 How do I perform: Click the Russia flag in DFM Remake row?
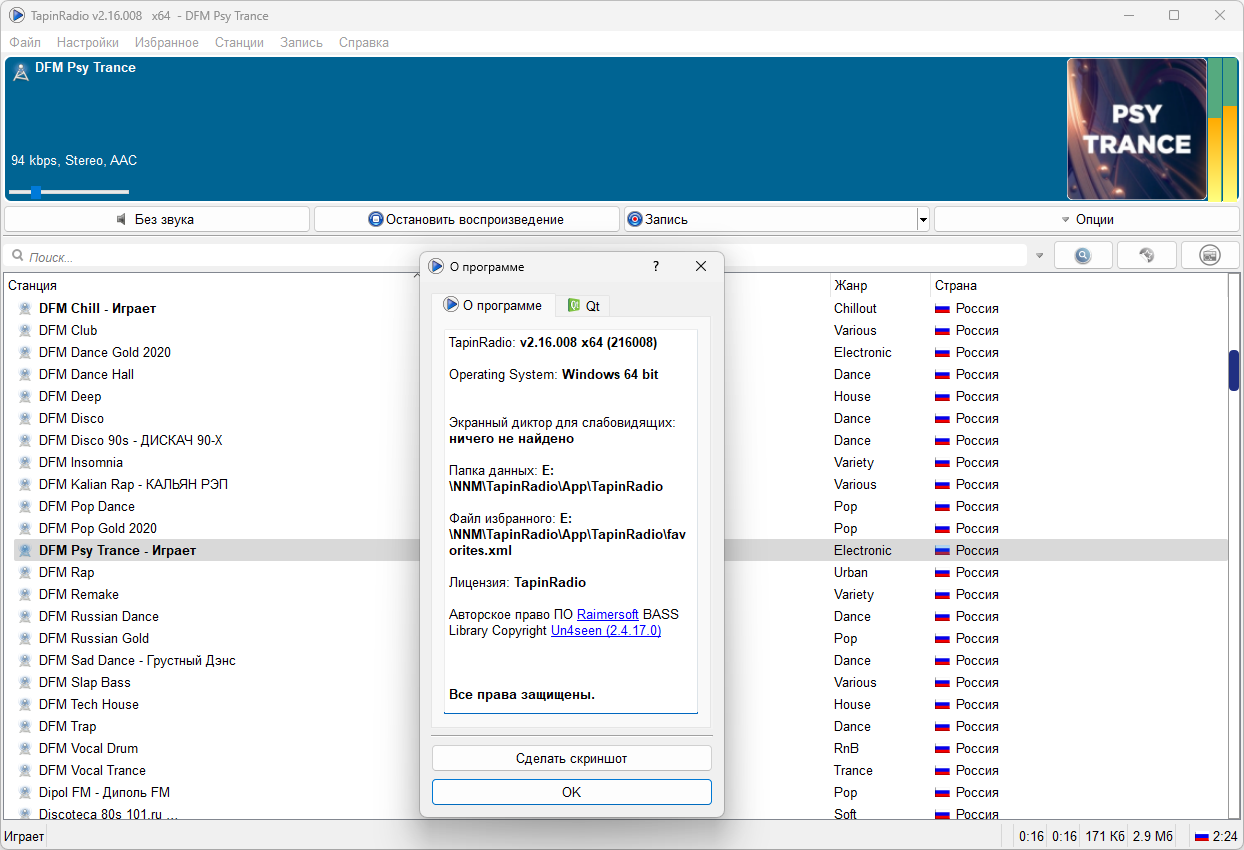coord(942,595)
